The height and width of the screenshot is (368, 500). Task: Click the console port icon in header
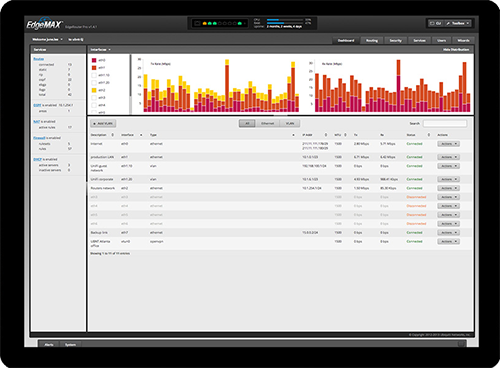coord(197,24)
